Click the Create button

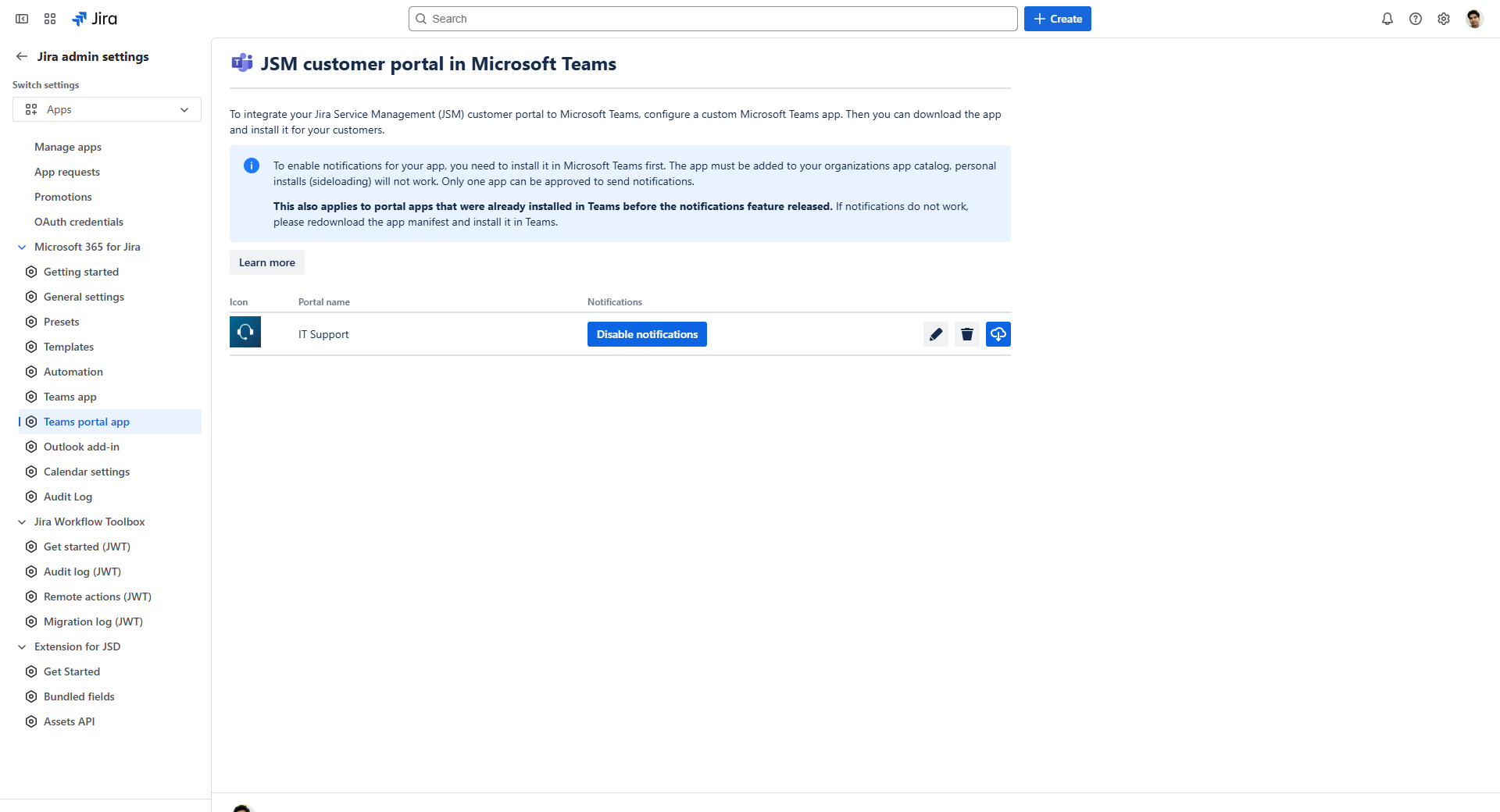pos(1058,19)
